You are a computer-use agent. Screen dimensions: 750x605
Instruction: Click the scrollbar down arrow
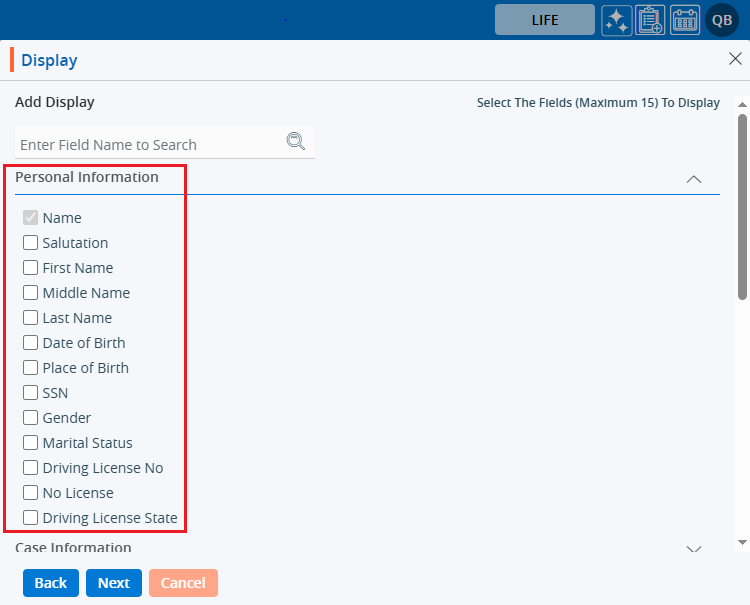pos(742,542)
